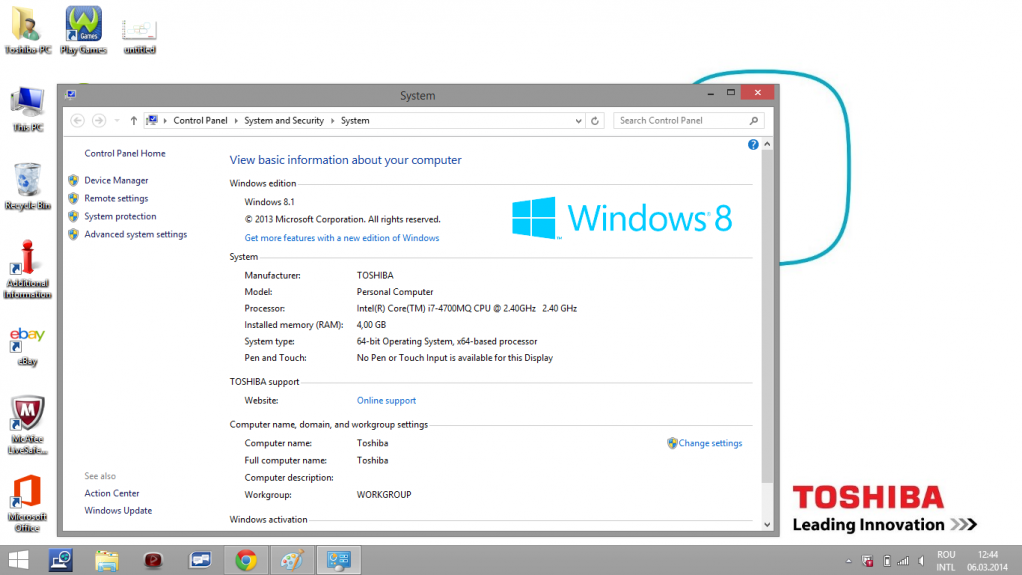Image resolution: width=1022 pixels, height=575 pixels.
Task: Click the search magnifier icon
Action: tap(754, 121)
